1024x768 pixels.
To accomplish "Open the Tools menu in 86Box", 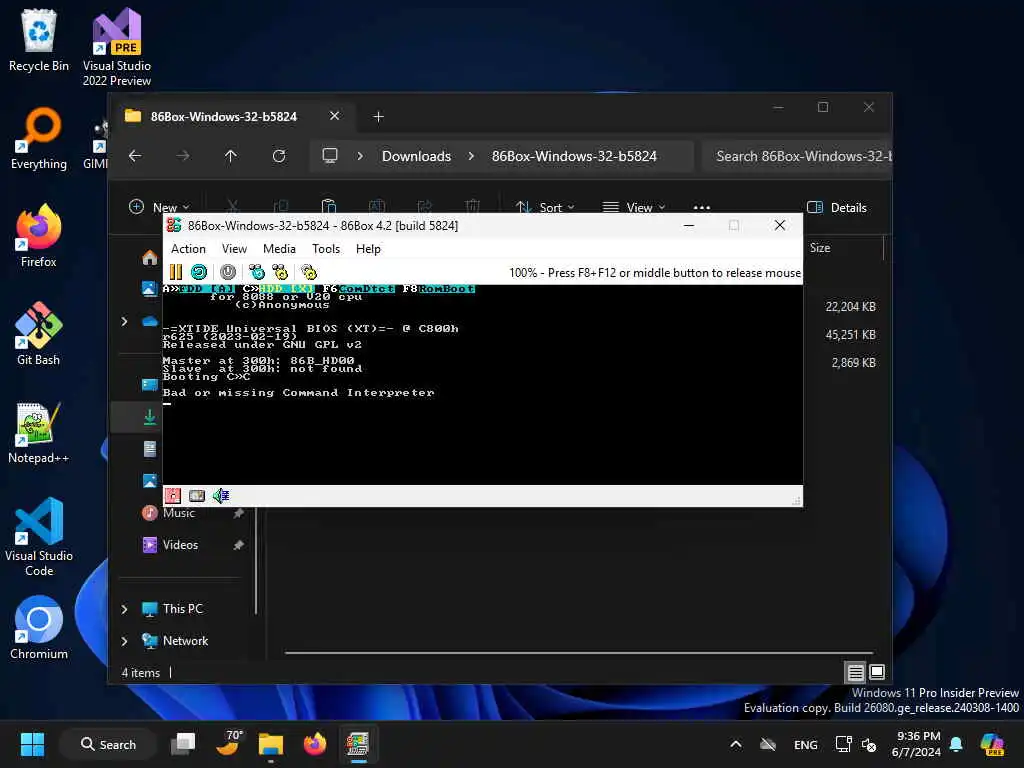I will [326, 249].
